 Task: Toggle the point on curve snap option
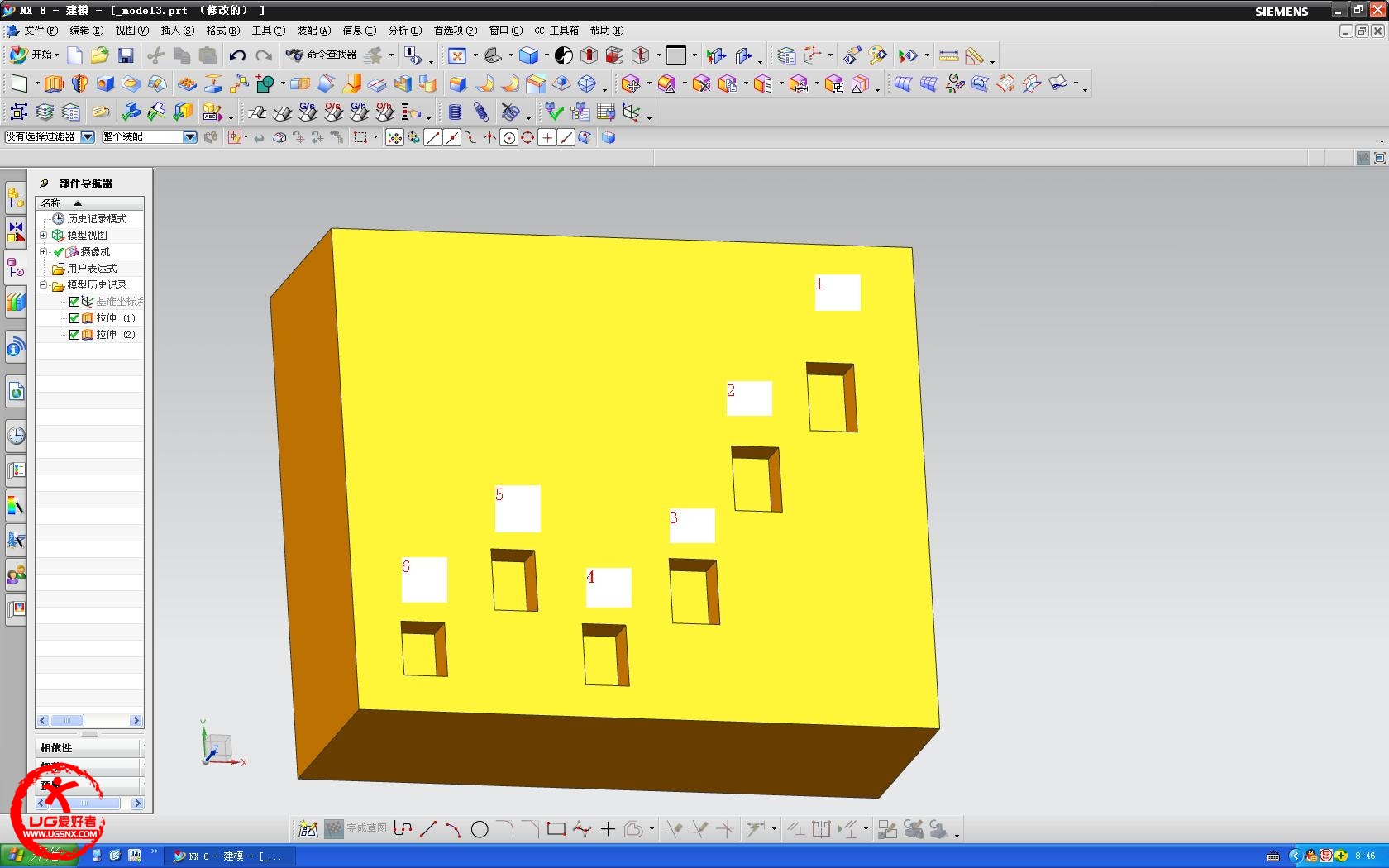[566, 138]
